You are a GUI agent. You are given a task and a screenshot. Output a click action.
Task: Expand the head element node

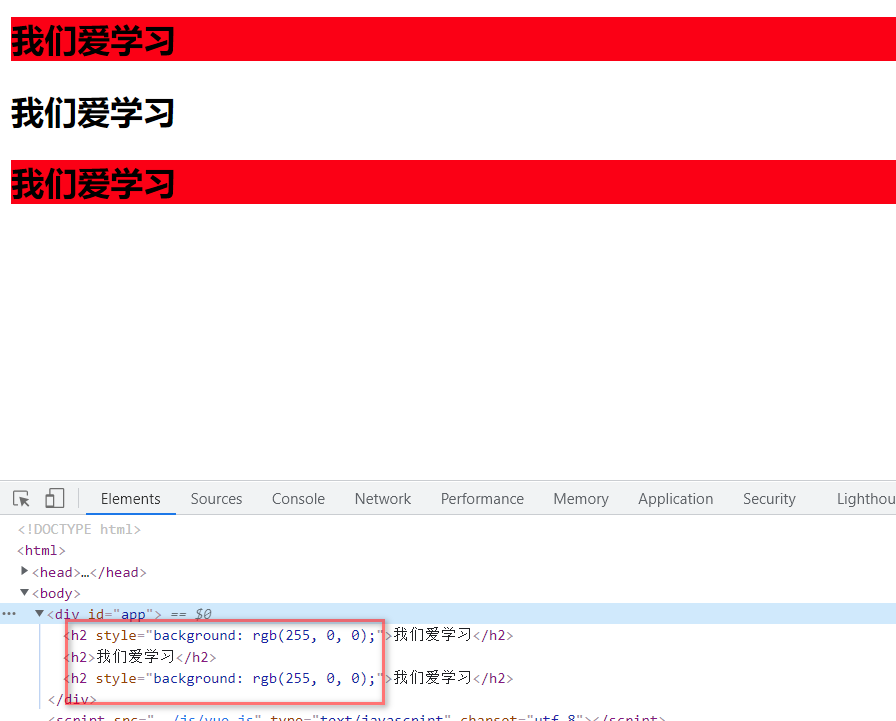24,571
